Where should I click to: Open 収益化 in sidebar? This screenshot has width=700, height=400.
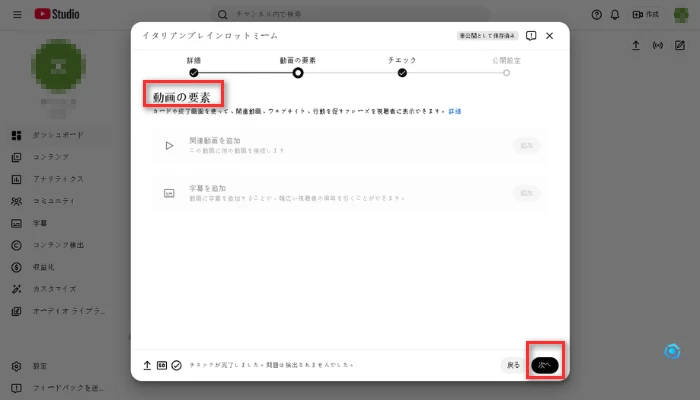click(58, 267)
